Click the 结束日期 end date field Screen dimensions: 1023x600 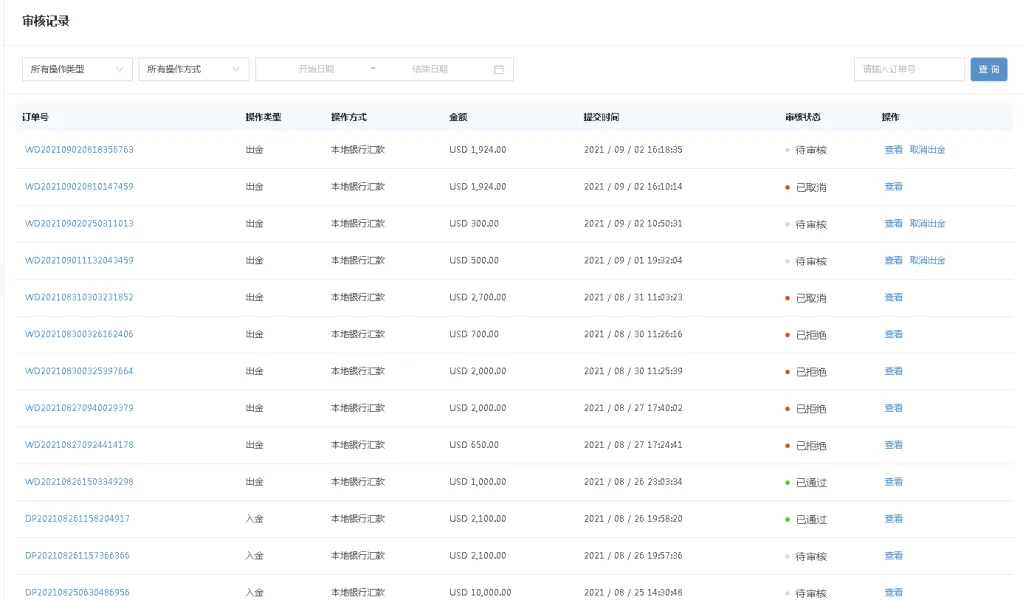pos(429,69)
